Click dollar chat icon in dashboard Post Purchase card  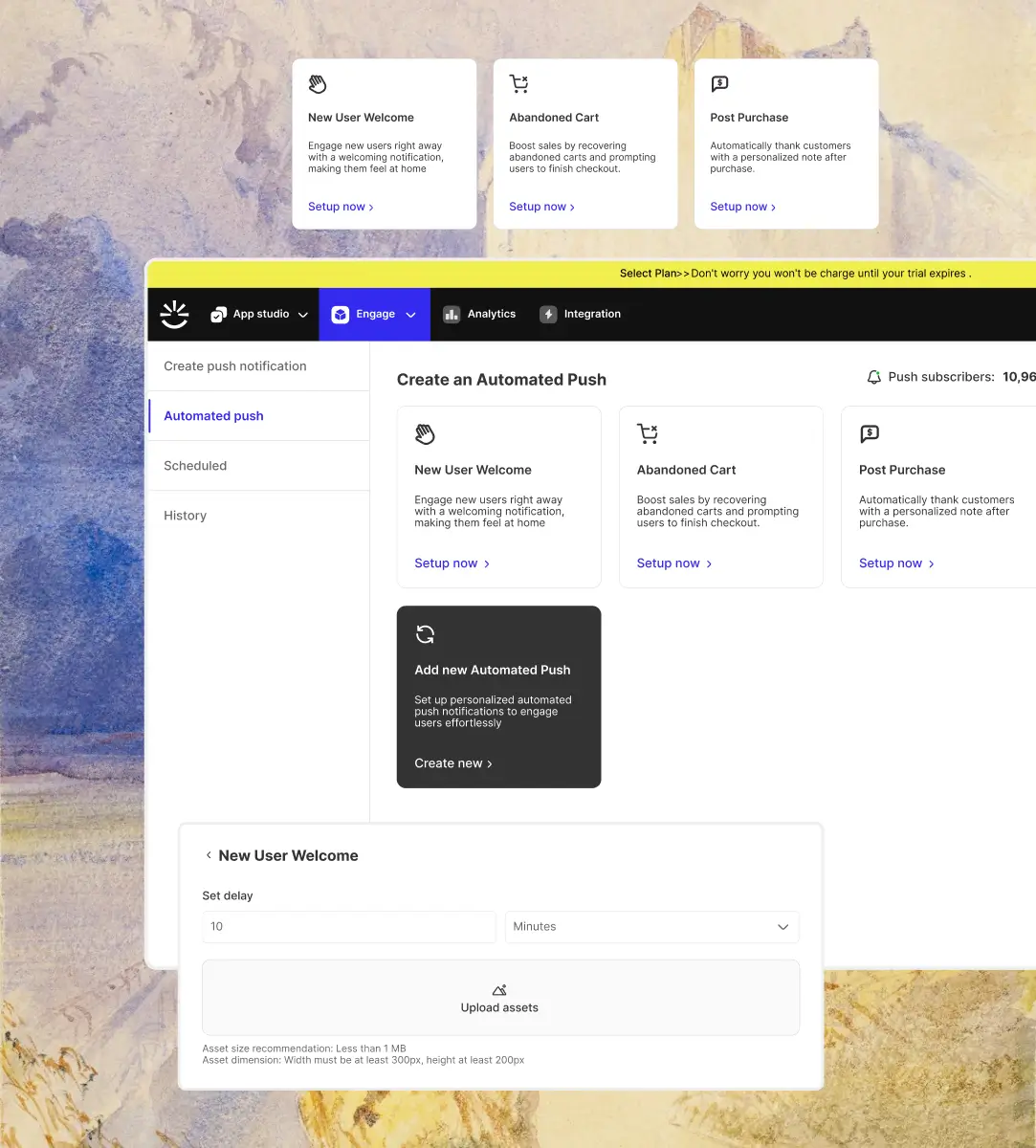click(870, 434)
